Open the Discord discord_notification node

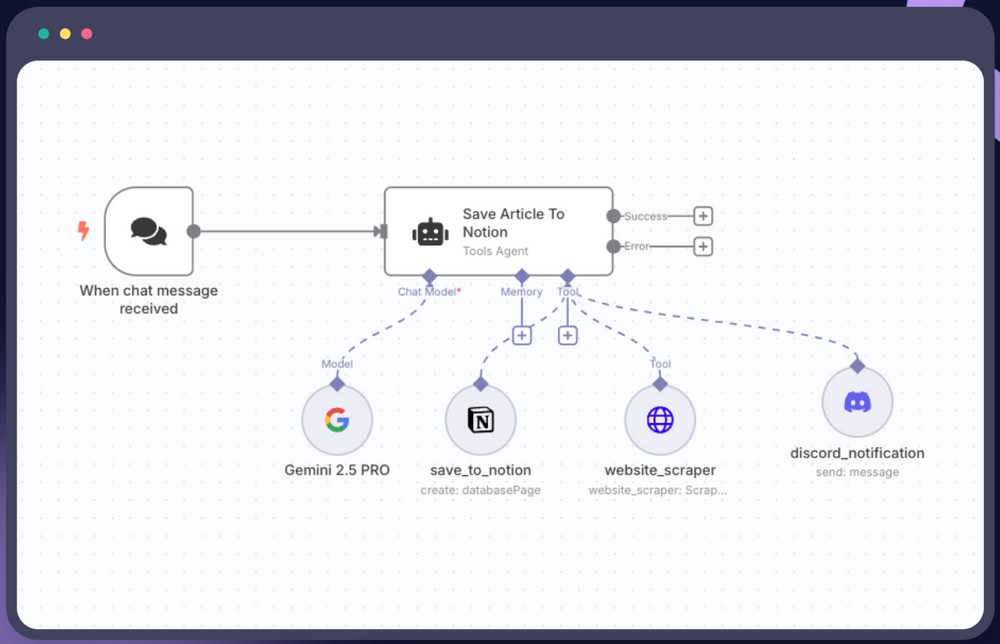click(x=857, y=402)
